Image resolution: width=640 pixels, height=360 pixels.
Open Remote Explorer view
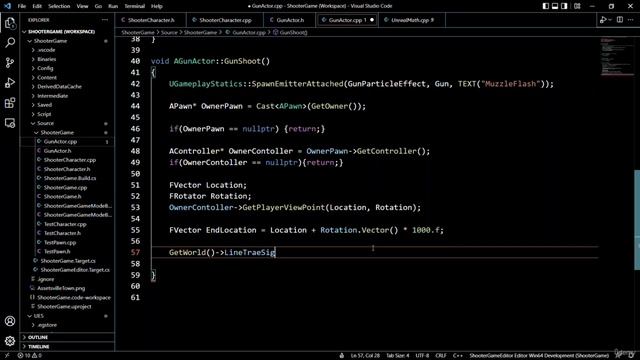pos(10,122)
